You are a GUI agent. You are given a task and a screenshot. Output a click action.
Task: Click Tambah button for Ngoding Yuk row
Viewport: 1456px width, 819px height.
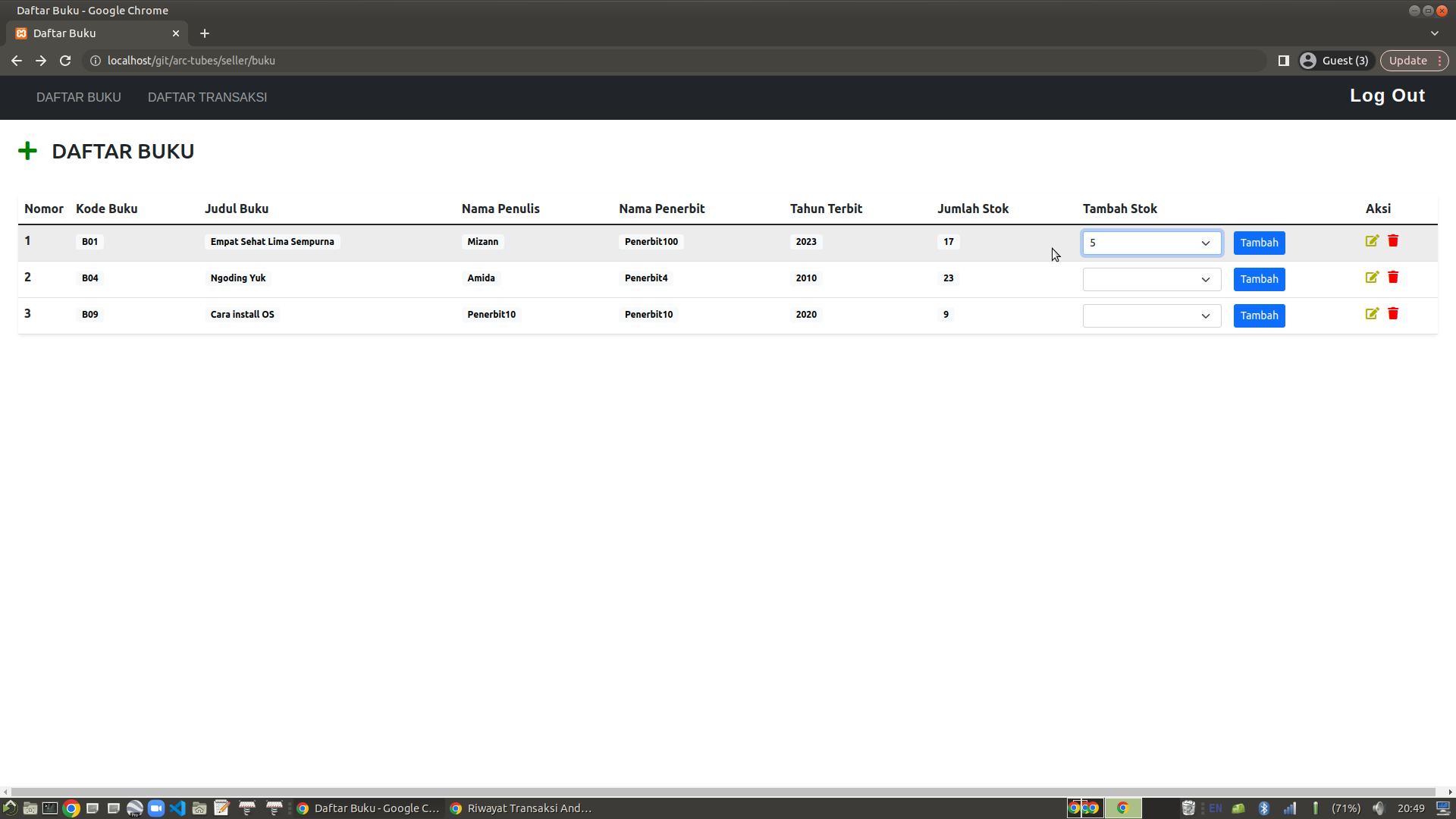click(1259, 279)
